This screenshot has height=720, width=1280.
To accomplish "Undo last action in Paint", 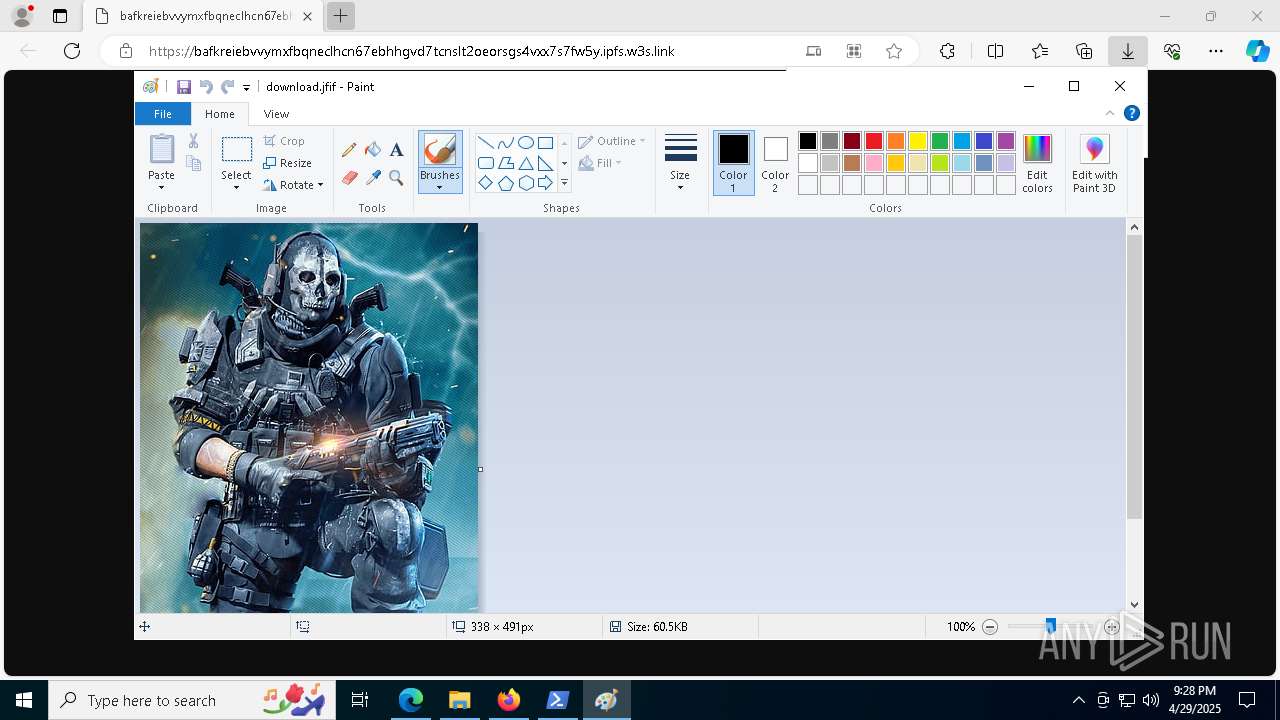I will point(206,87).
